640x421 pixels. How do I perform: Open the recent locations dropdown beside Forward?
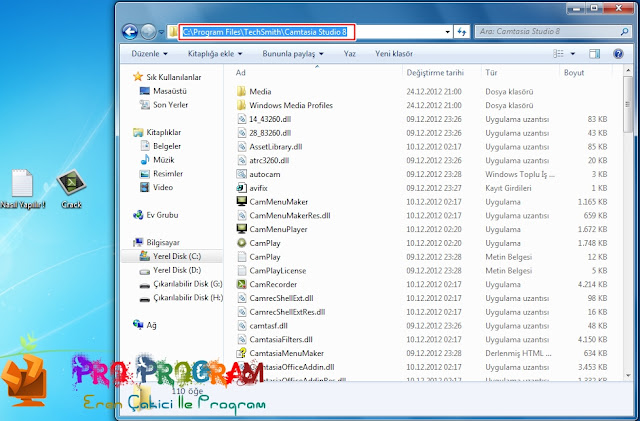[161, 32]
